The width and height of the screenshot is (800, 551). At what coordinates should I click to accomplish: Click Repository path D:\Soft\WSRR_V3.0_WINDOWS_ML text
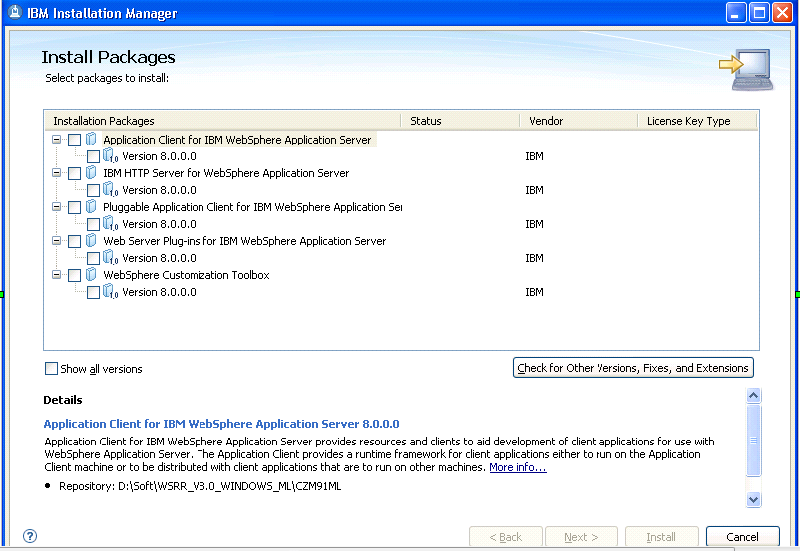point(230,486)
